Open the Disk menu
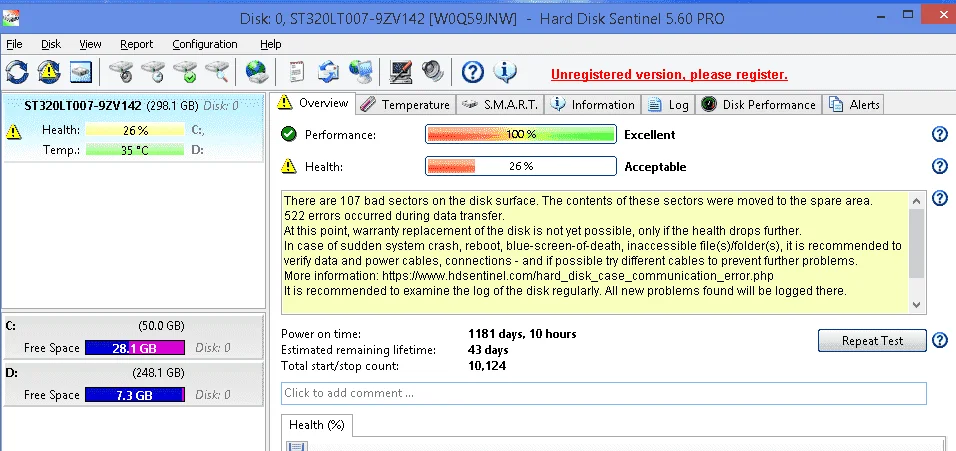 [x=51, y=44]
